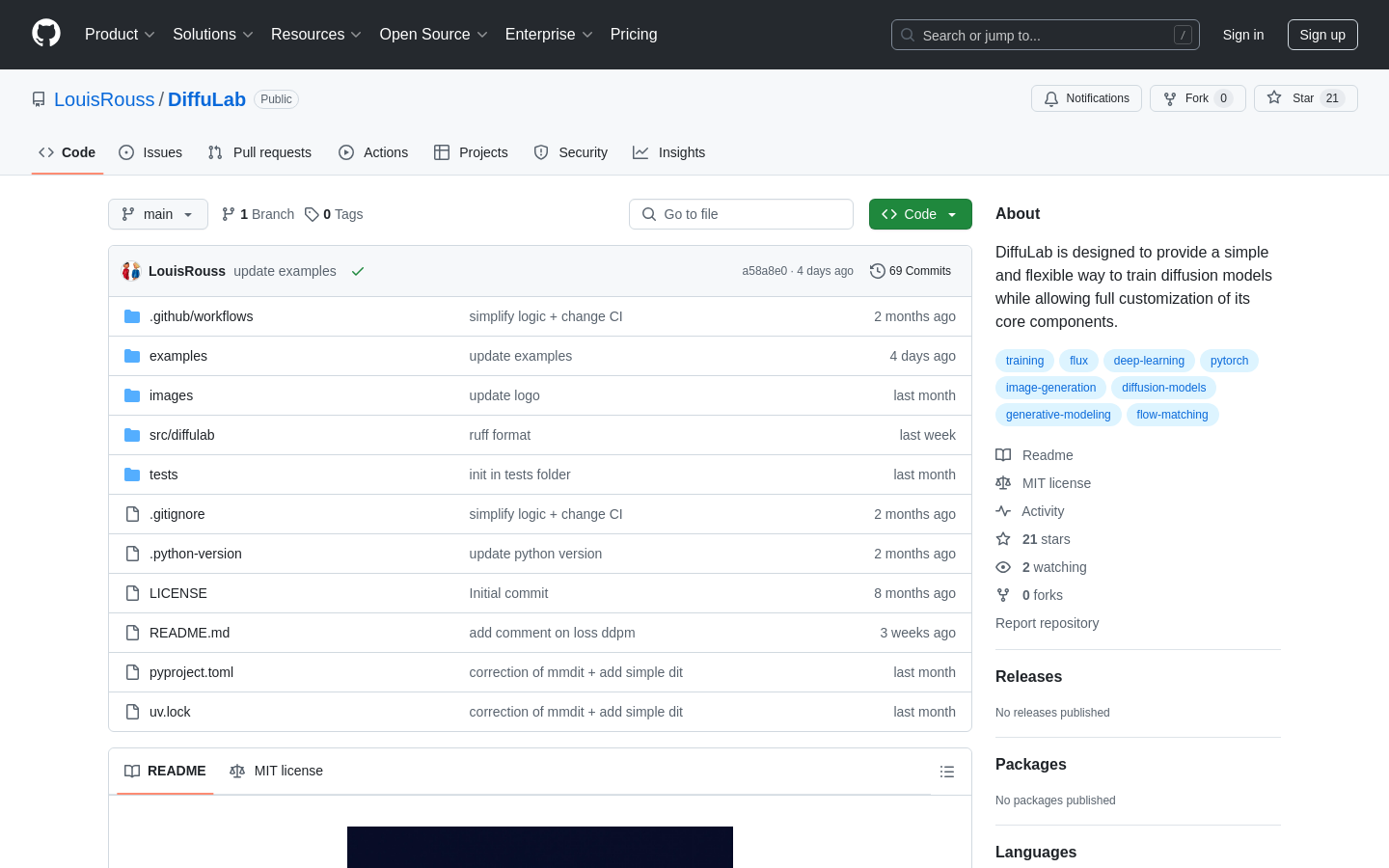
Task: Expand the Product menu
Action: click(120, 35)
